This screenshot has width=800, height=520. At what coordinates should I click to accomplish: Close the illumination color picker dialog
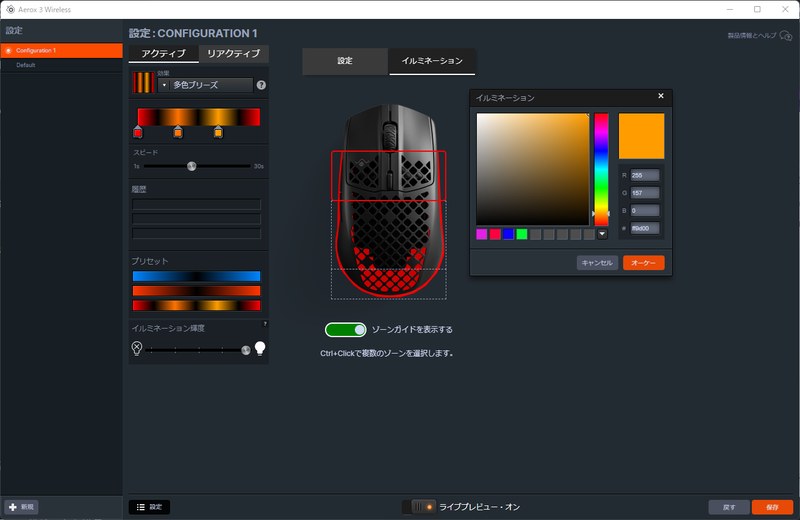coord(661,96)
